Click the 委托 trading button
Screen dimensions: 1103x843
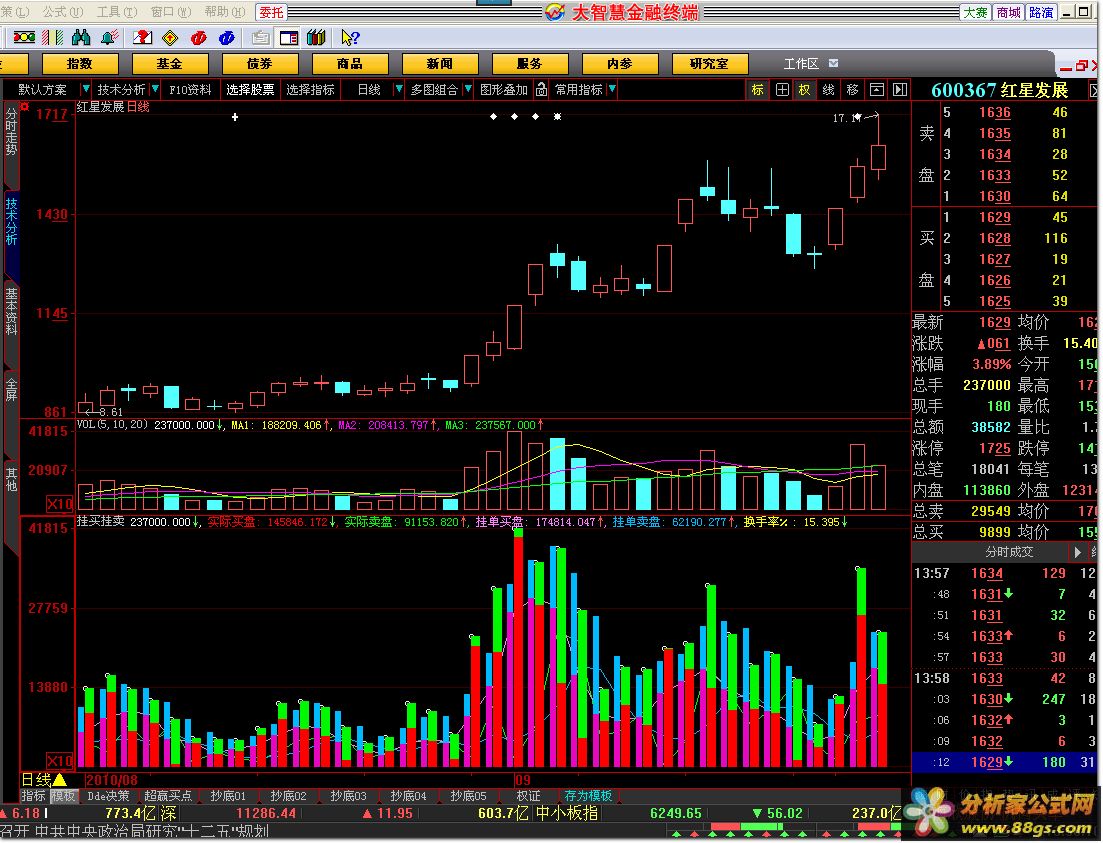(x=271, y=12)
